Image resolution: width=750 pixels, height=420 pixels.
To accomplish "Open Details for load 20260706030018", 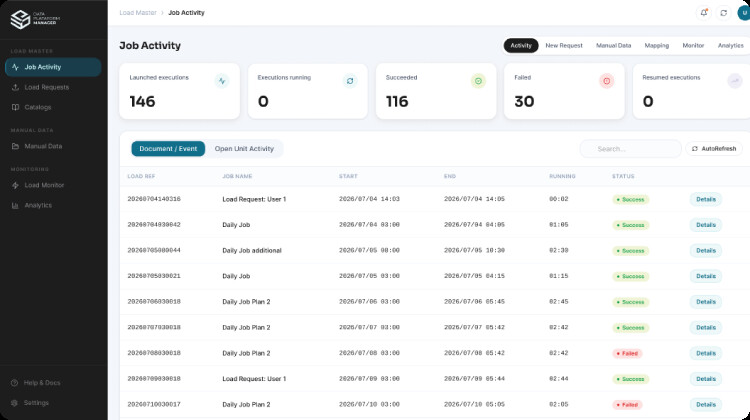I will coord(706,302).
